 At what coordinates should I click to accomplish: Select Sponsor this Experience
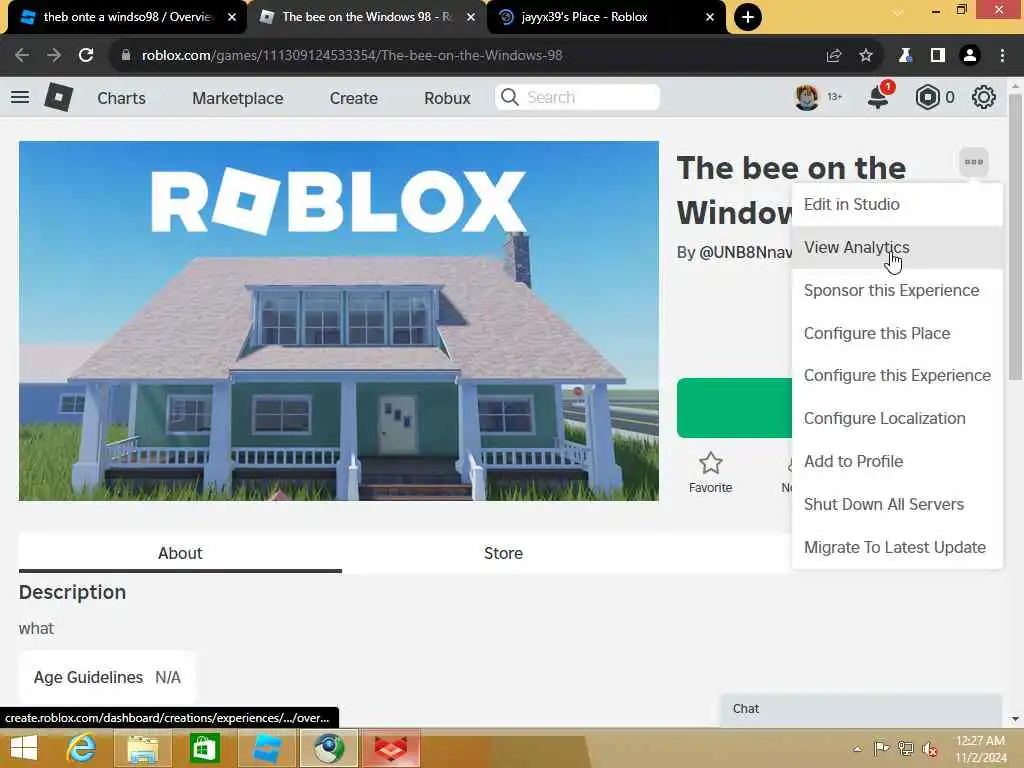coord(897,291)
